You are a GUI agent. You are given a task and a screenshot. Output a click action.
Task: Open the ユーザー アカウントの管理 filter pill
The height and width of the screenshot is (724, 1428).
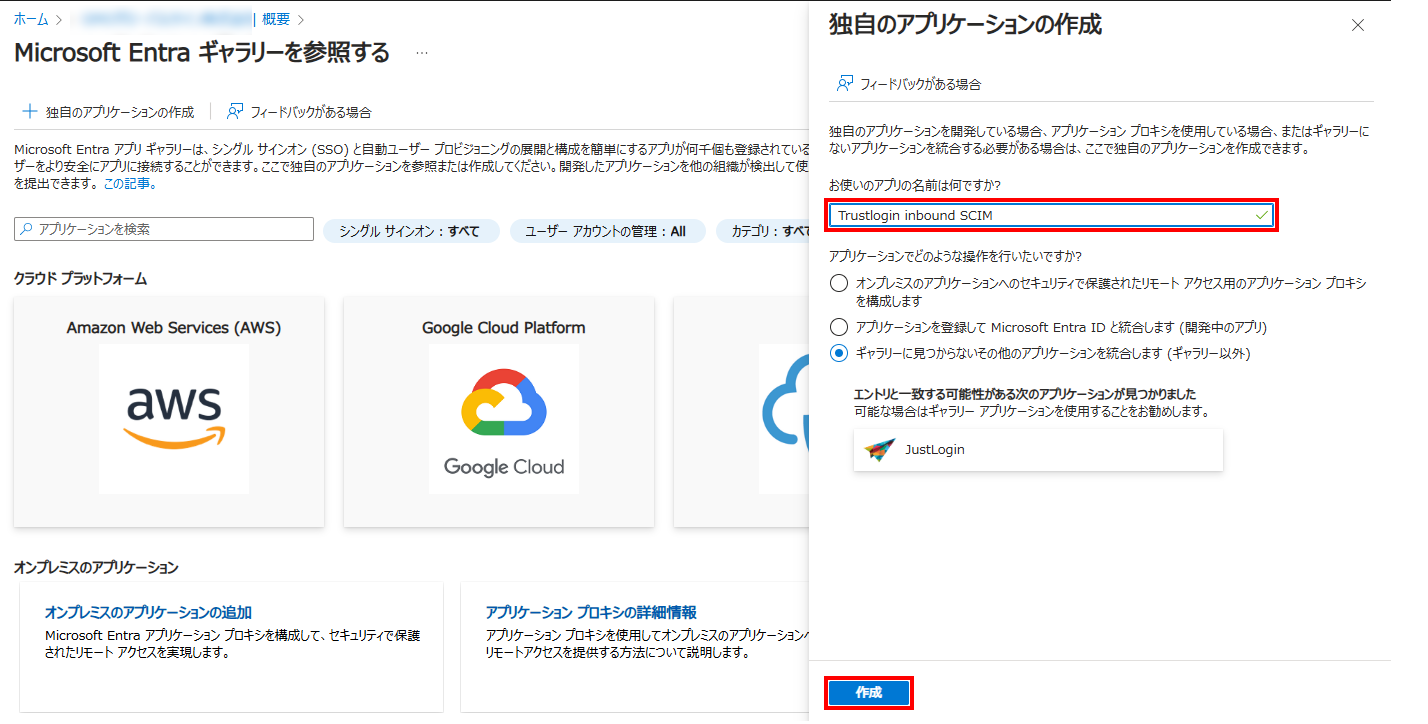coord(608,231)
